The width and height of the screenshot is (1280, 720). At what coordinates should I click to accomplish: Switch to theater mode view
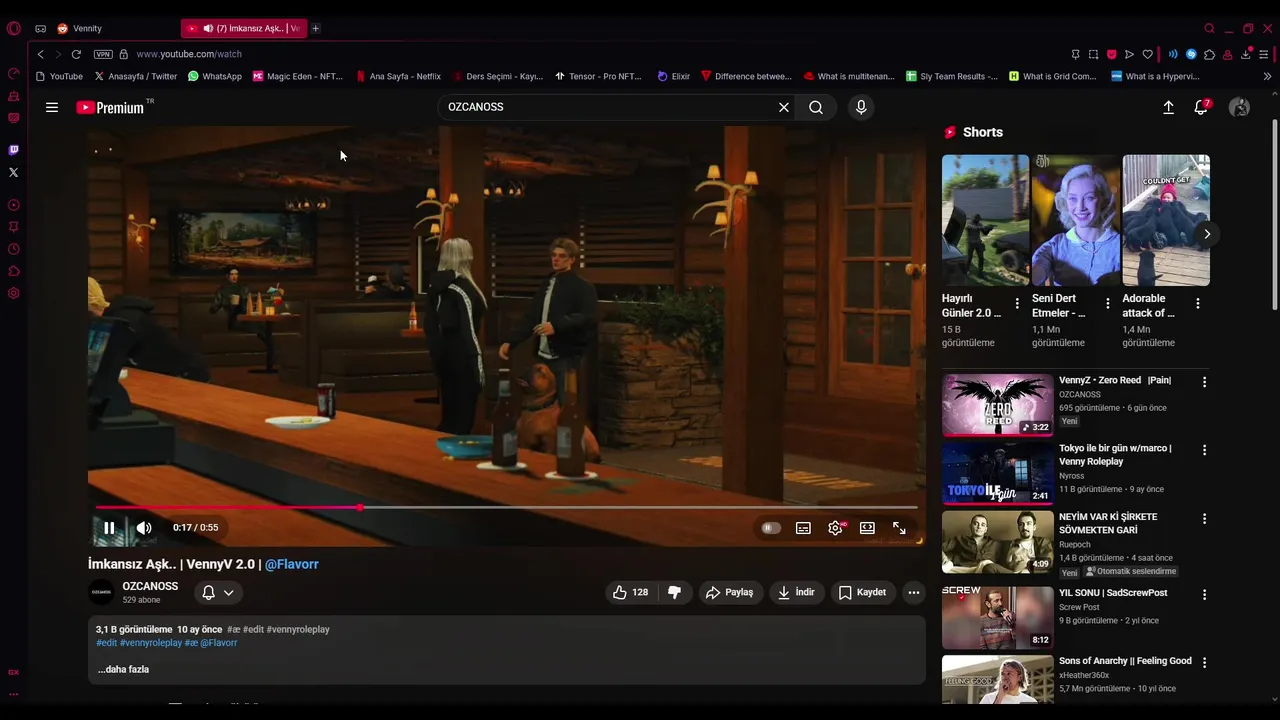[x=867, y=528]
